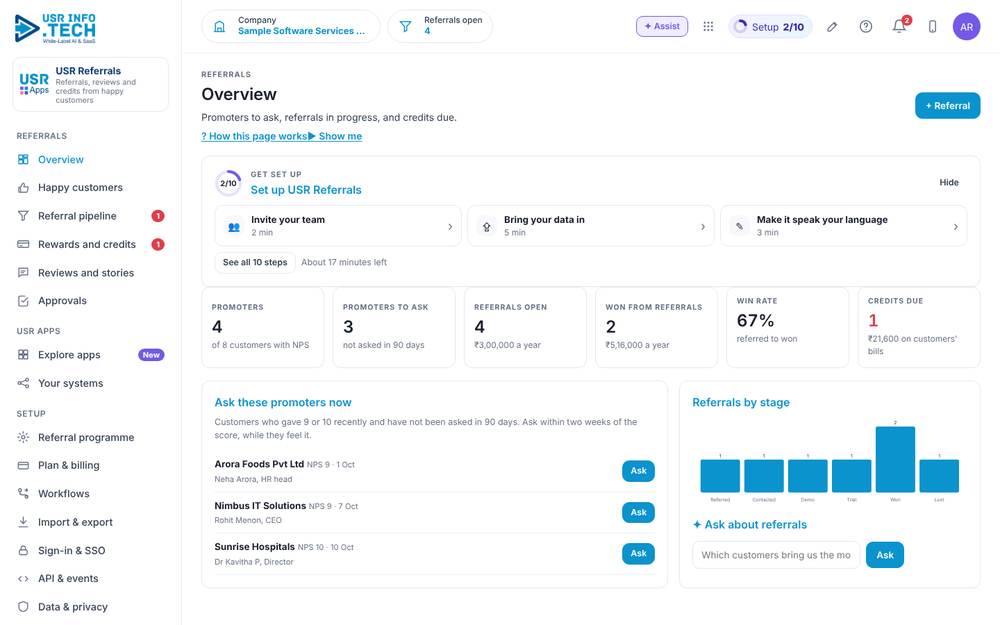
Task: Click the Happy customers thumbs-up icon
Action: click(x=23, y=188)
